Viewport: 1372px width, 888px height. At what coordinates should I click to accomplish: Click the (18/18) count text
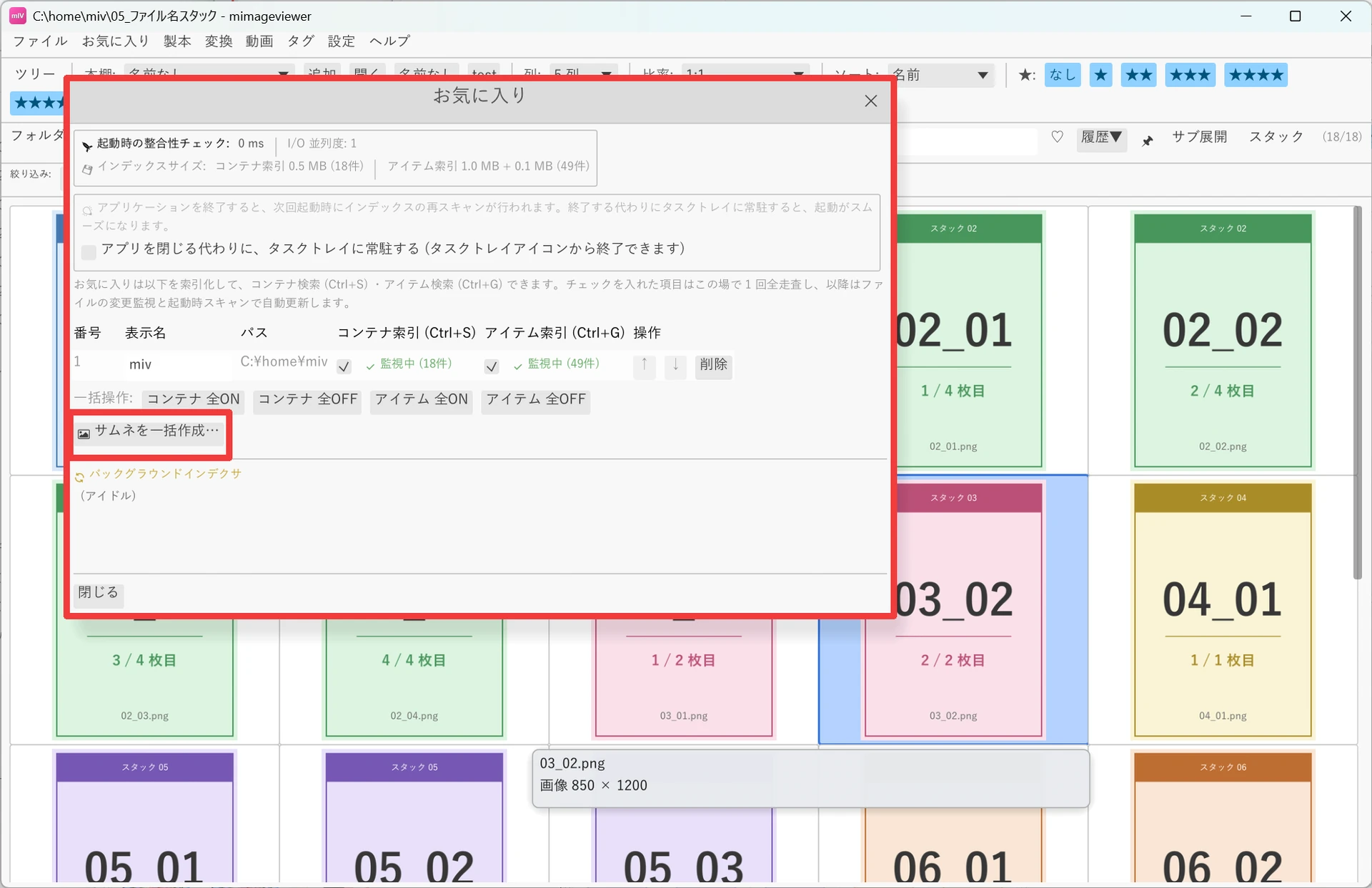pos(1341,136)
